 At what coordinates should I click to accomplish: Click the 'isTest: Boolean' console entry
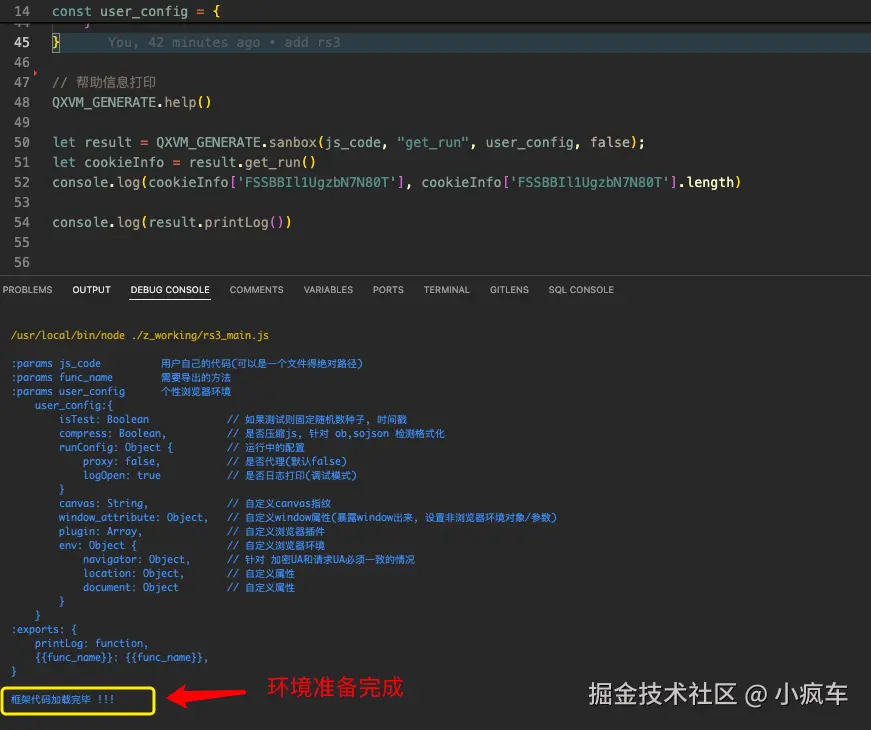coord(104,419)
